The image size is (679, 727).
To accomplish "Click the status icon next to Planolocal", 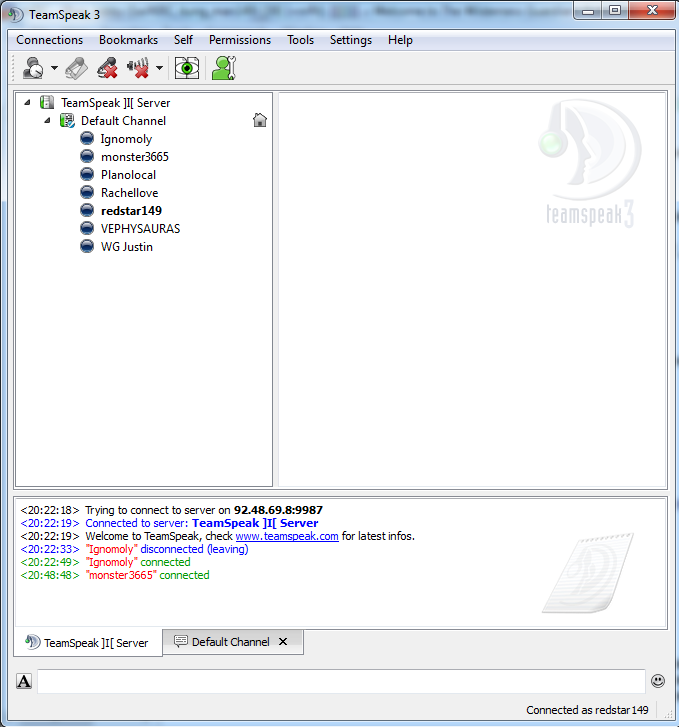I will coord(87,174).
